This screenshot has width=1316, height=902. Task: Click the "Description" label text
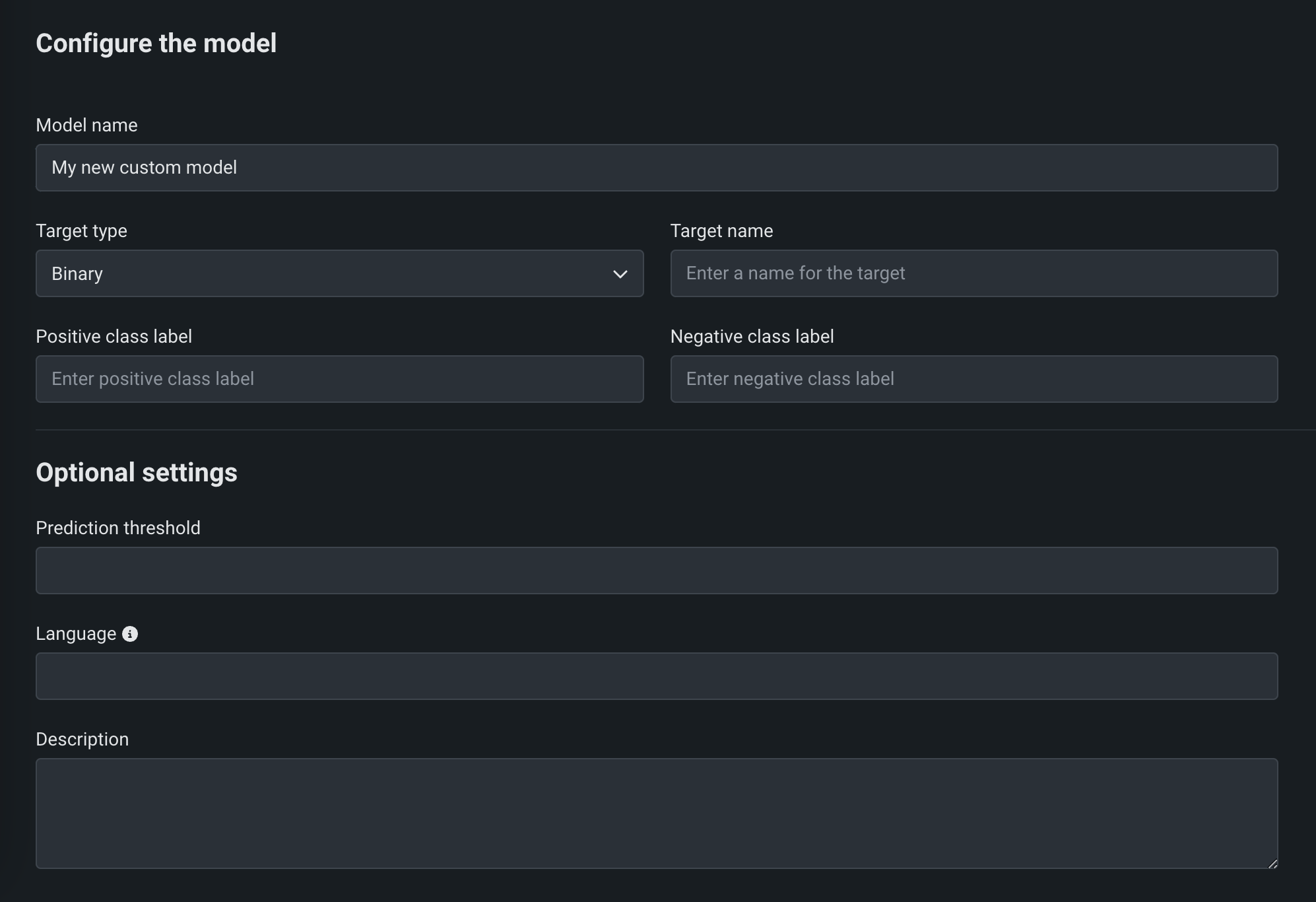[82, 740]
